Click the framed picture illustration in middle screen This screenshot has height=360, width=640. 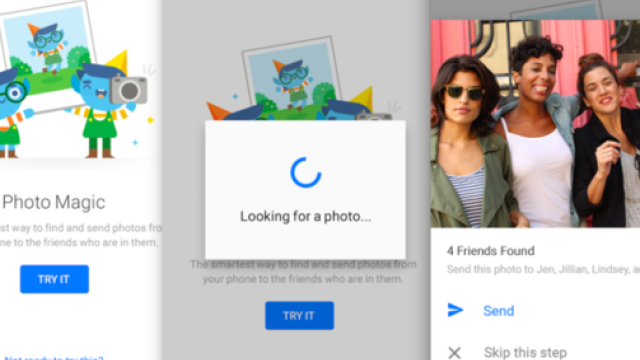pos(293,77)
